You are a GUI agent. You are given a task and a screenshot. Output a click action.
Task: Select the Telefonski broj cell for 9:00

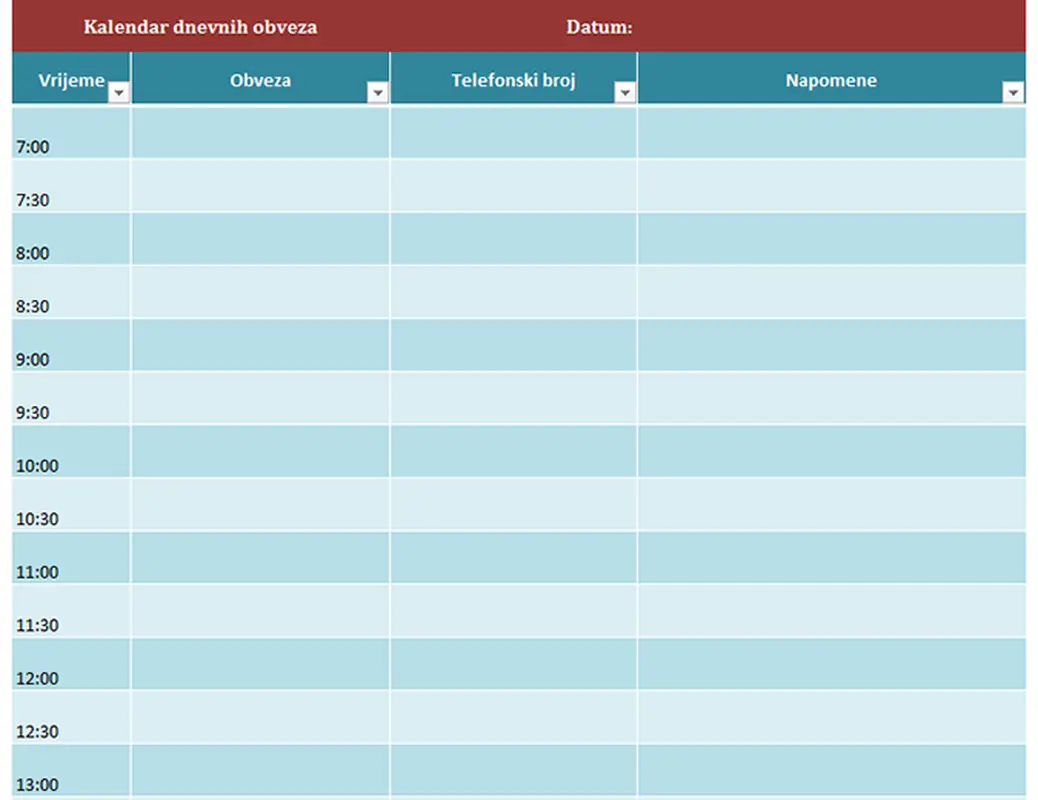coord(513,345)
